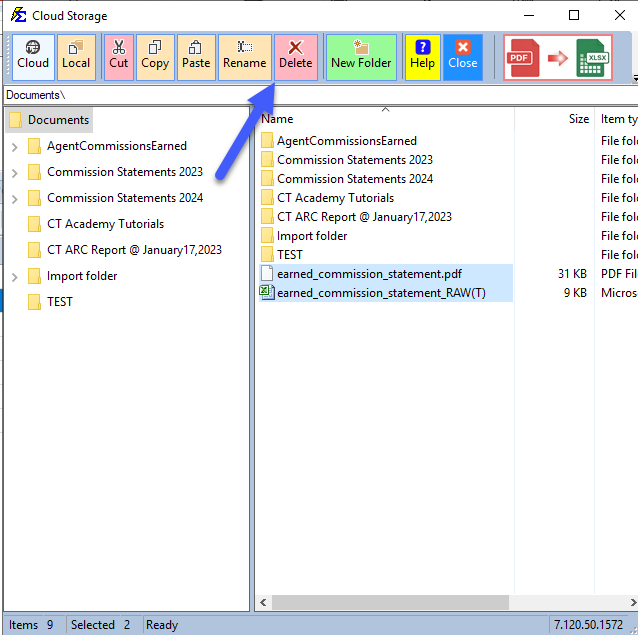Click the 9 KB size cell
This screenshot has height=635, width=638.
pyautogui.click(x=575, y=293)
